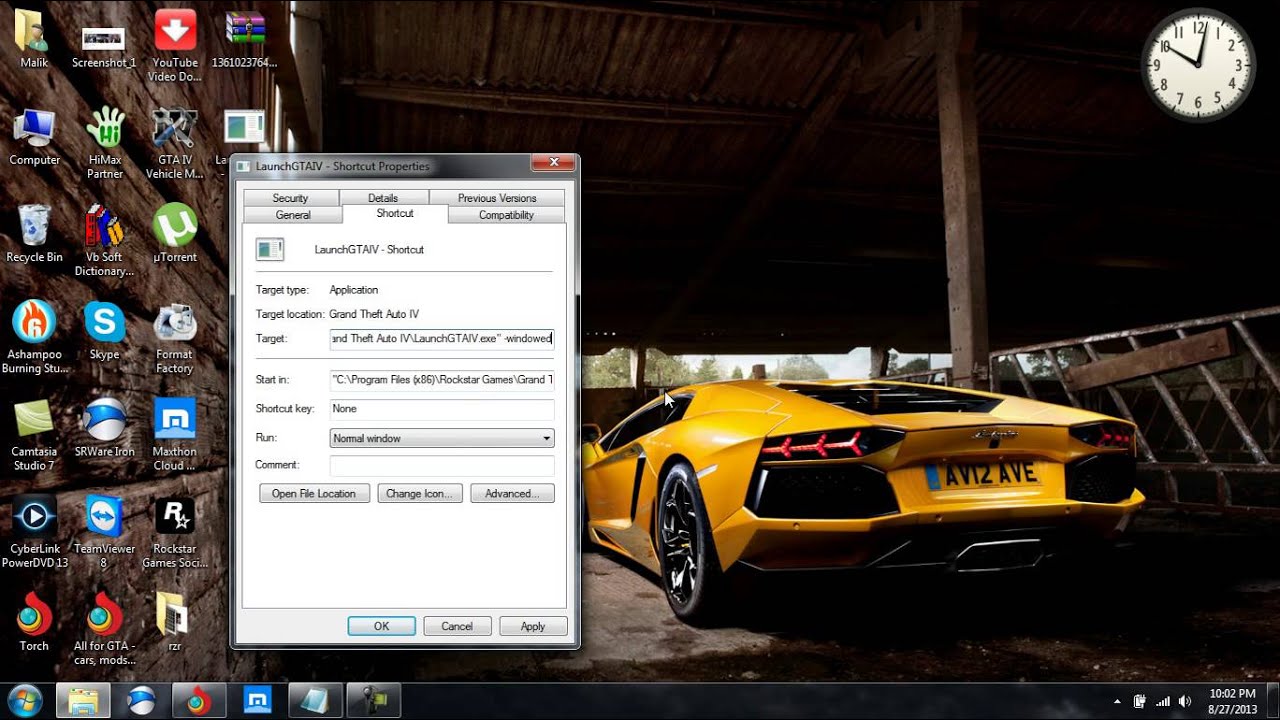Open the Previous Versions tab
The width and height of the screenshot is (1280, 720).
coord(497,198)
